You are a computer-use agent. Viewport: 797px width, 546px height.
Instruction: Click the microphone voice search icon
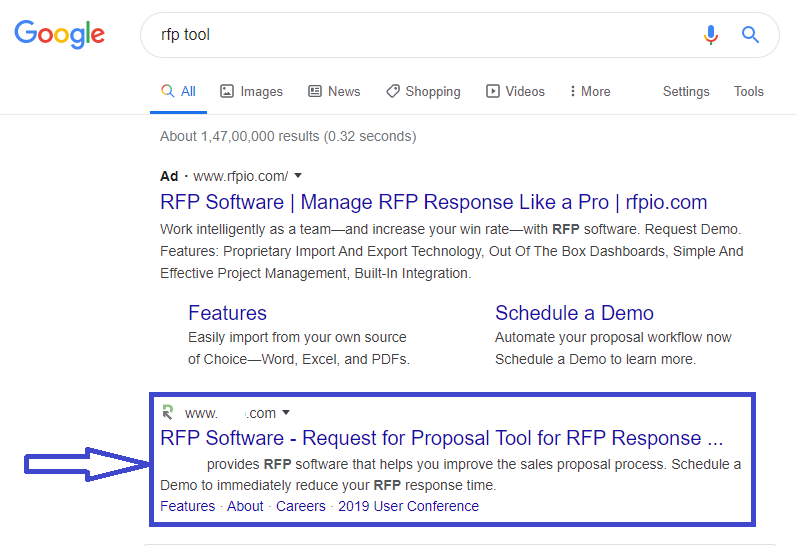(711, 35)
